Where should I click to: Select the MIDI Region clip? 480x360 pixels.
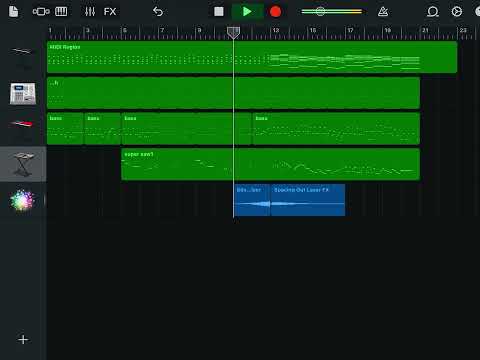[x=252, y=57]
